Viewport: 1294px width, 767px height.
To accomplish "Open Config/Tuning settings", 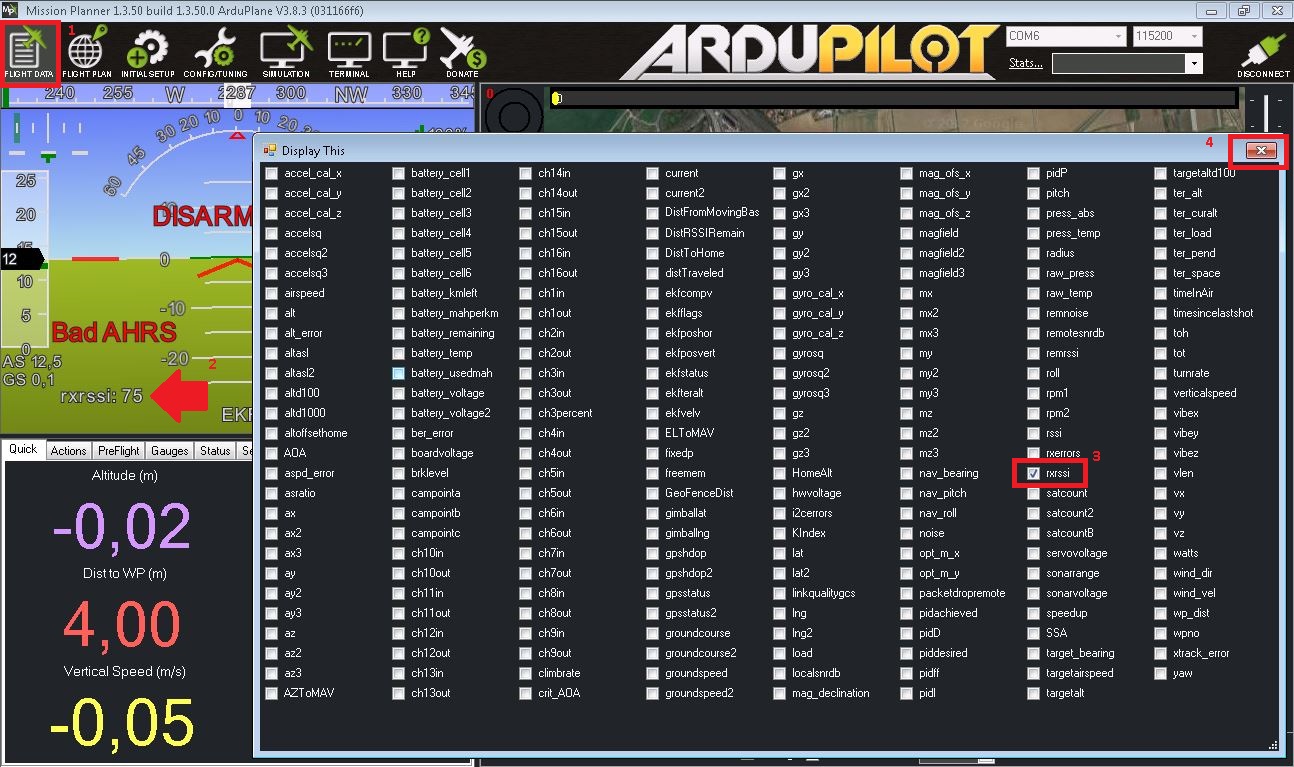I will coord(214,52).
